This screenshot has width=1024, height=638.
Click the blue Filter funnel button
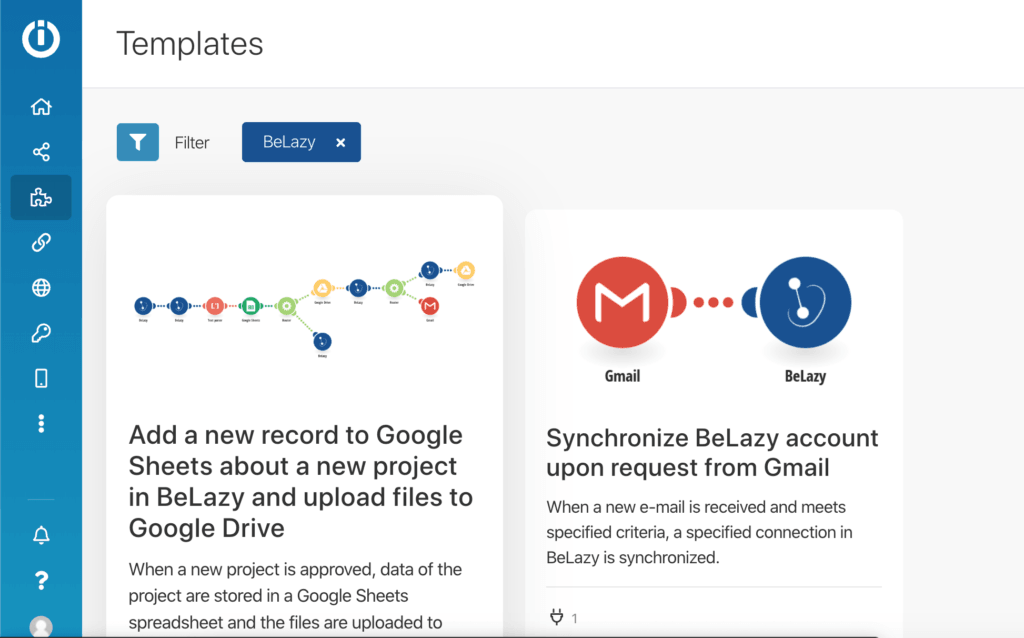tap(138, 142)
